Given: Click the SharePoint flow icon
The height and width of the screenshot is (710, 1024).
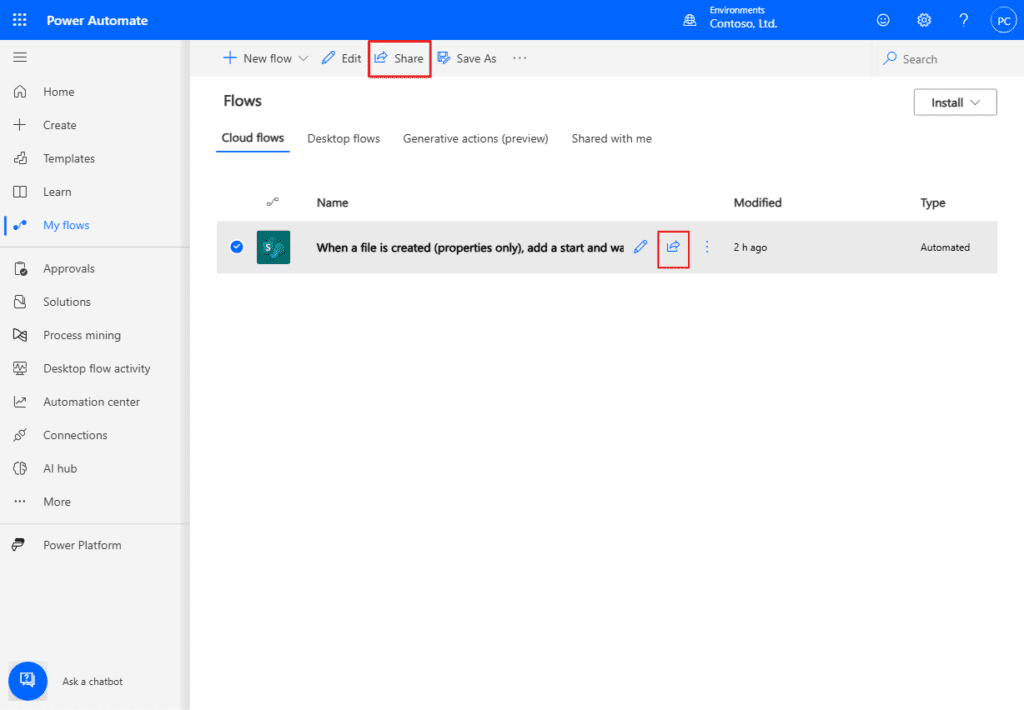Looking at the screenshot, I should tap(273, 247).
